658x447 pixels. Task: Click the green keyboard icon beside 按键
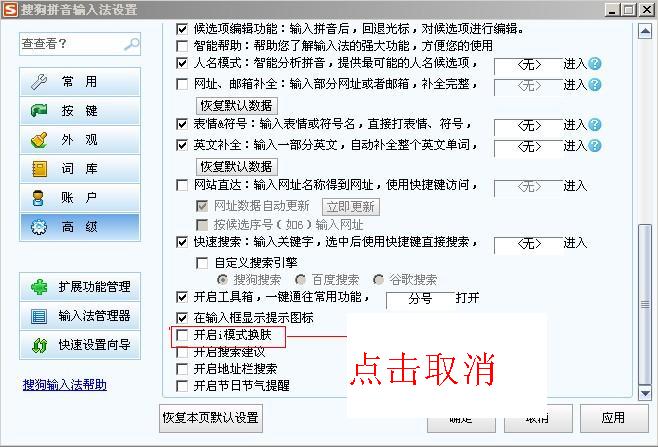39,111
